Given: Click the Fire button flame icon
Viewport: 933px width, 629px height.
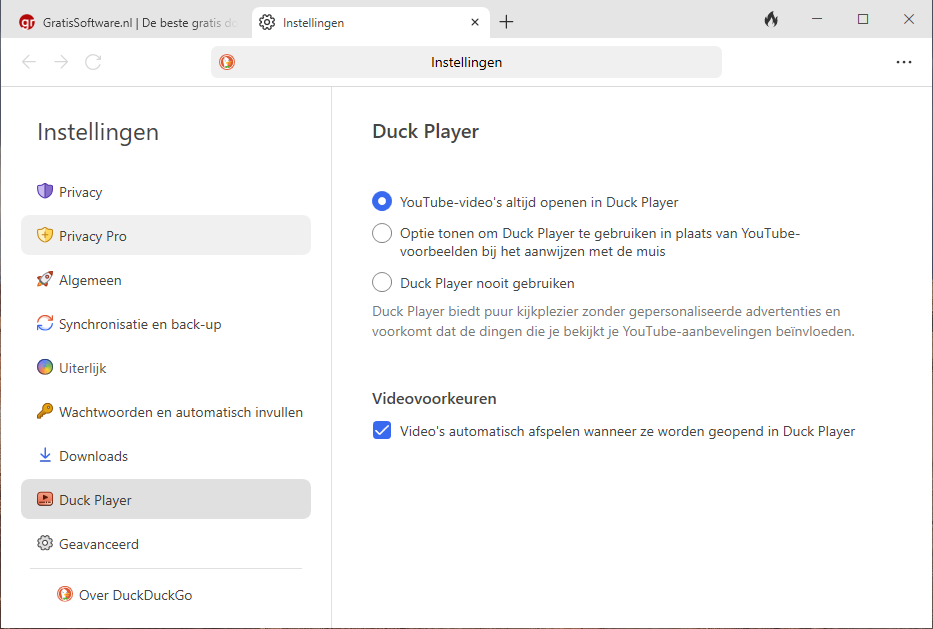Looking at the screenshot, I should tap(771, 20).
